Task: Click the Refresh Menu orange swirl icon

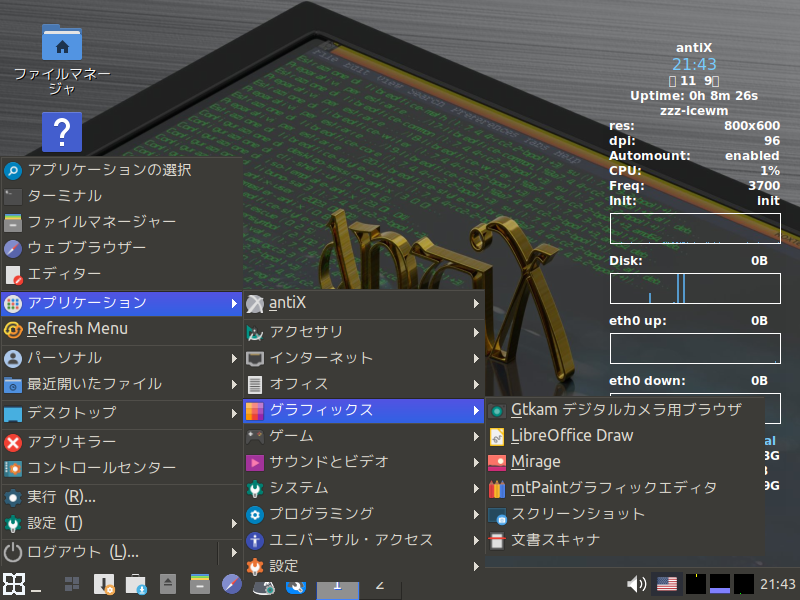Action: [13, 330]
